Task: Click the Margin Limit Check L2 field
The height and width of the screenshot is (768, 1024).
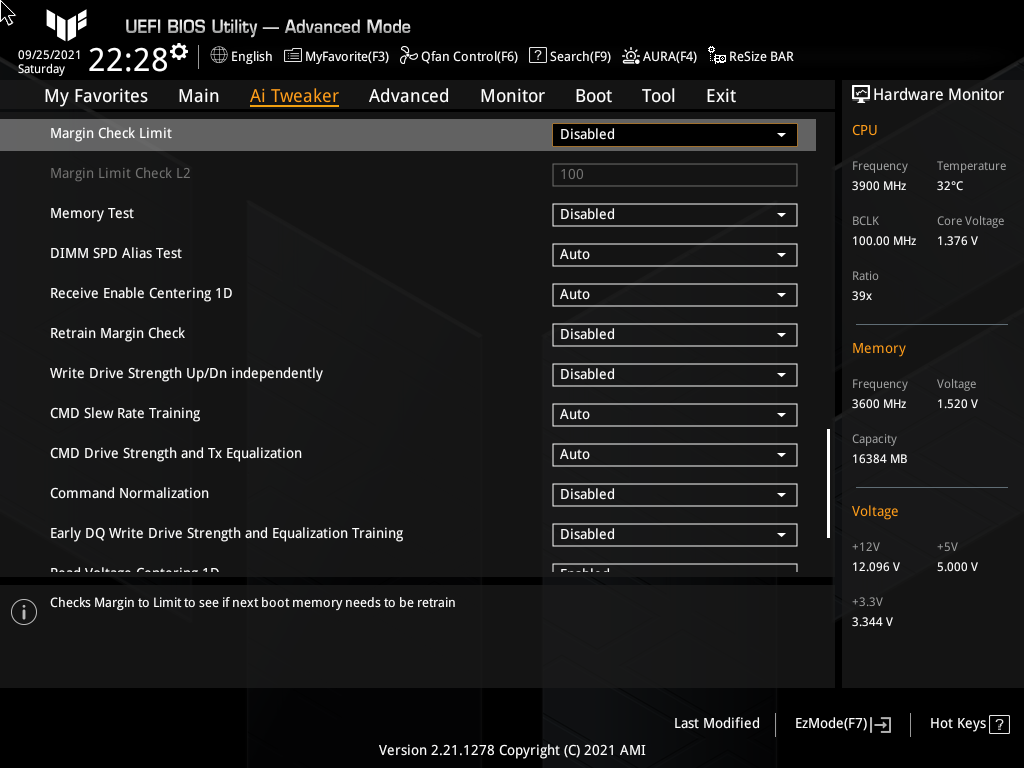Action: [x=675, y=175]
